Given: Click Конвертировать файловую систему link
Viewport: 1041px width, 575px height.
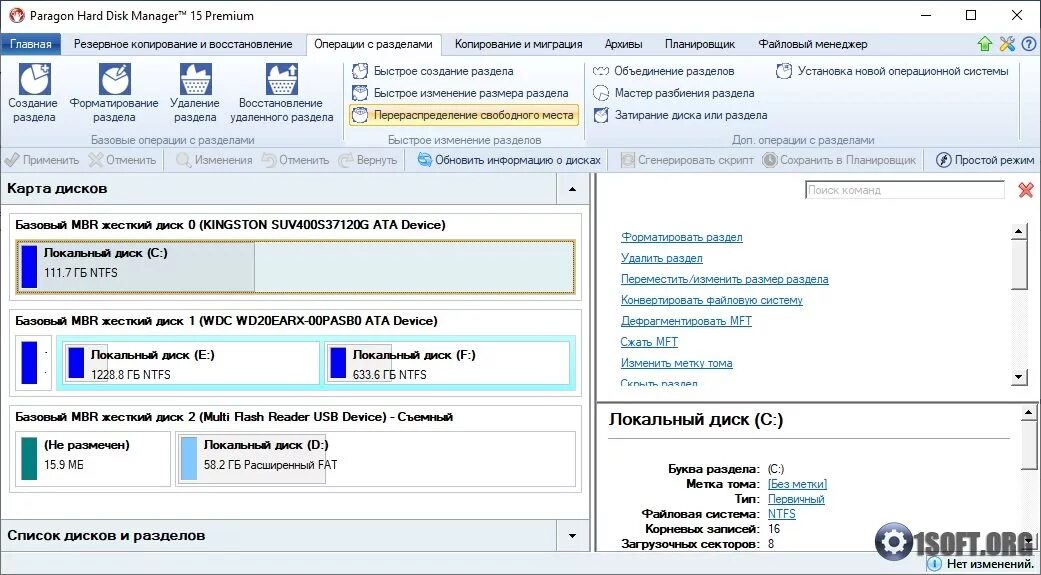Looking at the screenshot, I should pos(712,300).
